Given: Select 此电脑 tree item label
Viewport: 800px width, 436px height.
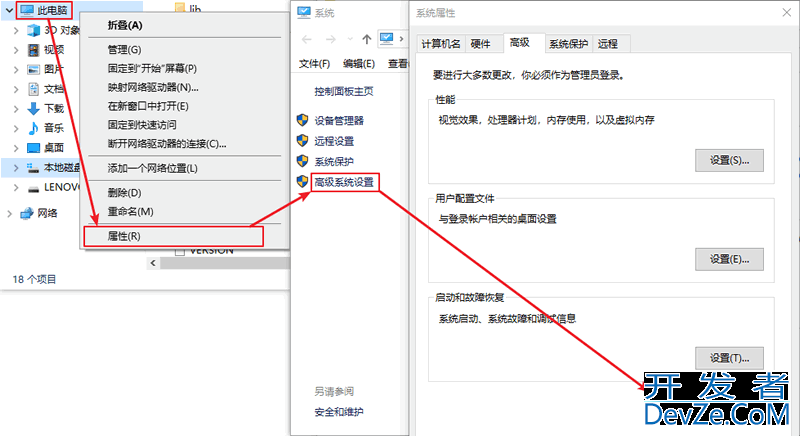Looking at the screenshot, I should click(52, 10).
